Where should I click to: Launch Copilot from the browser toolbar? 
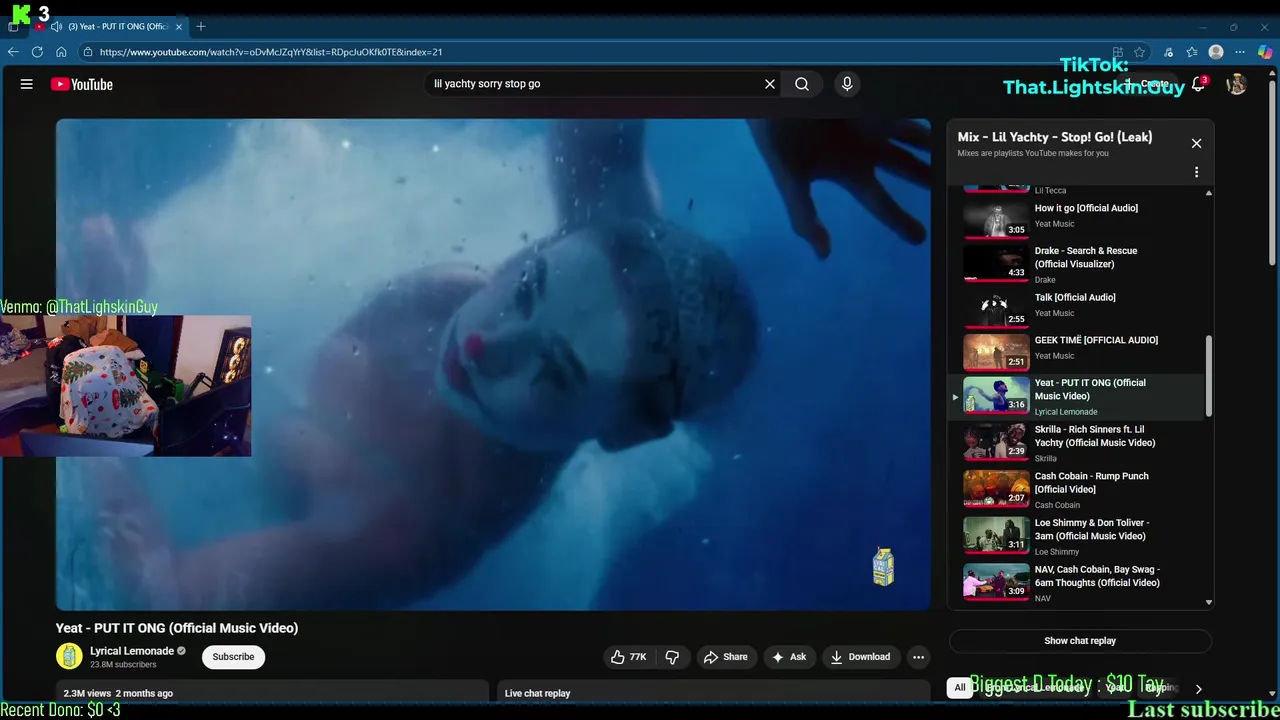click(1265, 52)
